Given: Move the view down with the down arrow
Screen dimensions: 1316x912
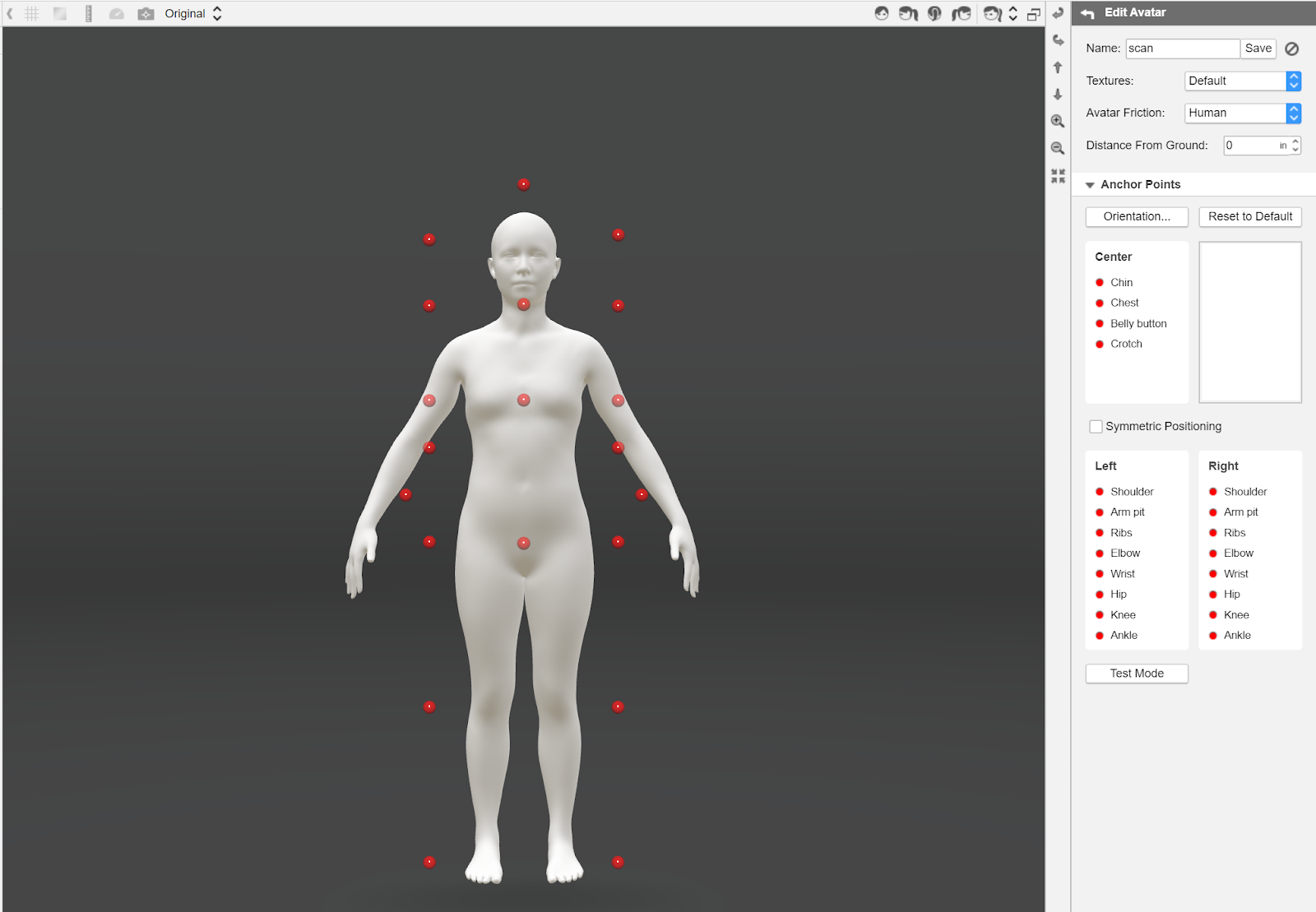Looking at the screenshot, I should pos(1058,95).
